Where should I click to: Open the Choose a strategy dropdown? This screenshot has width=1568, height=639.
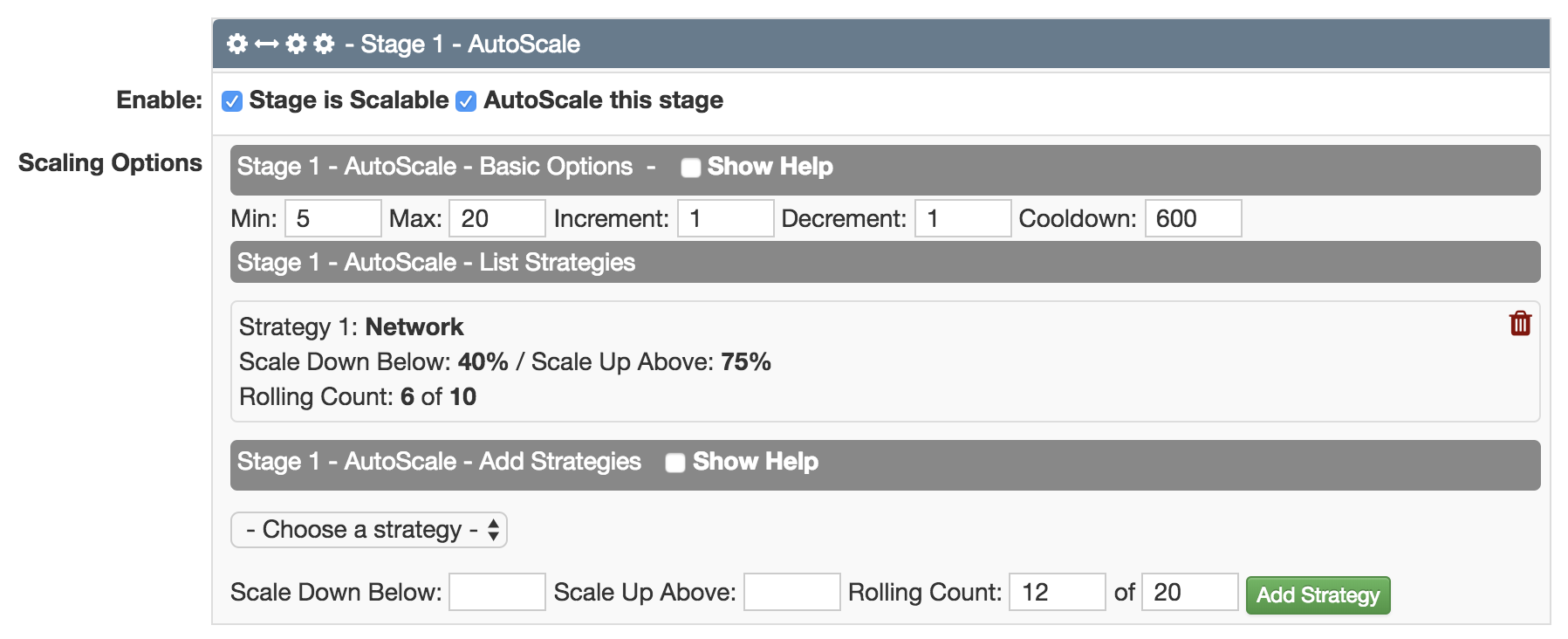coord(369,530)
